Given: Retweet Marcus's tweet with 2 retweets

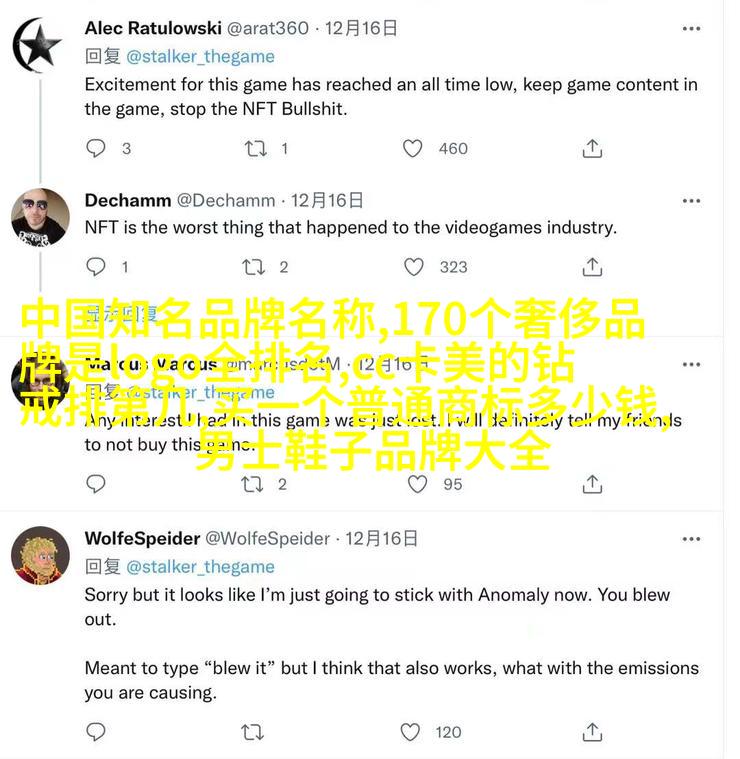Looking at the screenshot, I should click(252, 484).
